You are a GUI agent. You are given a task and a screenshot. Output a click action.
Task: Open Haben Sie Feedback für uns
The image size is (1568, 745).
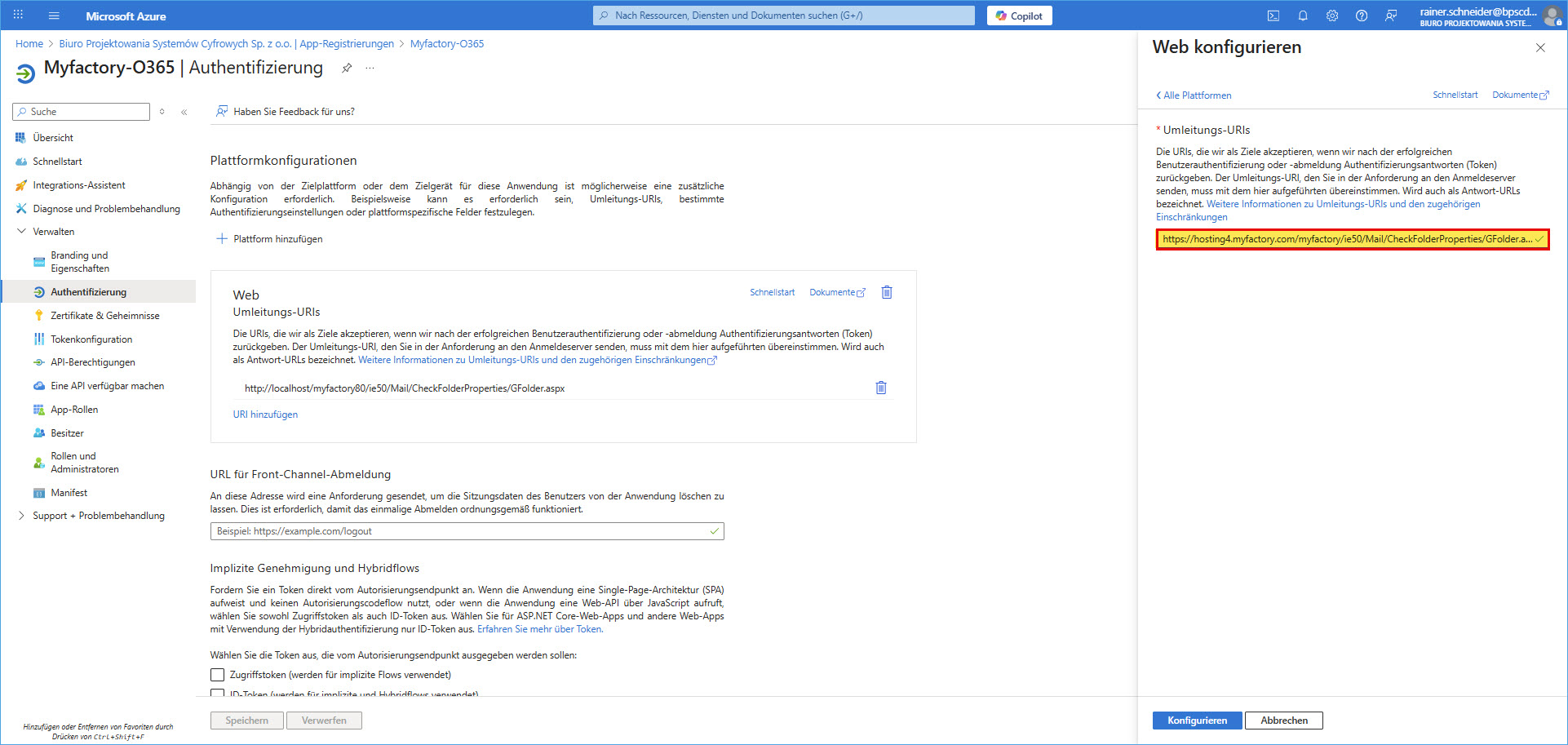(286, 112)
